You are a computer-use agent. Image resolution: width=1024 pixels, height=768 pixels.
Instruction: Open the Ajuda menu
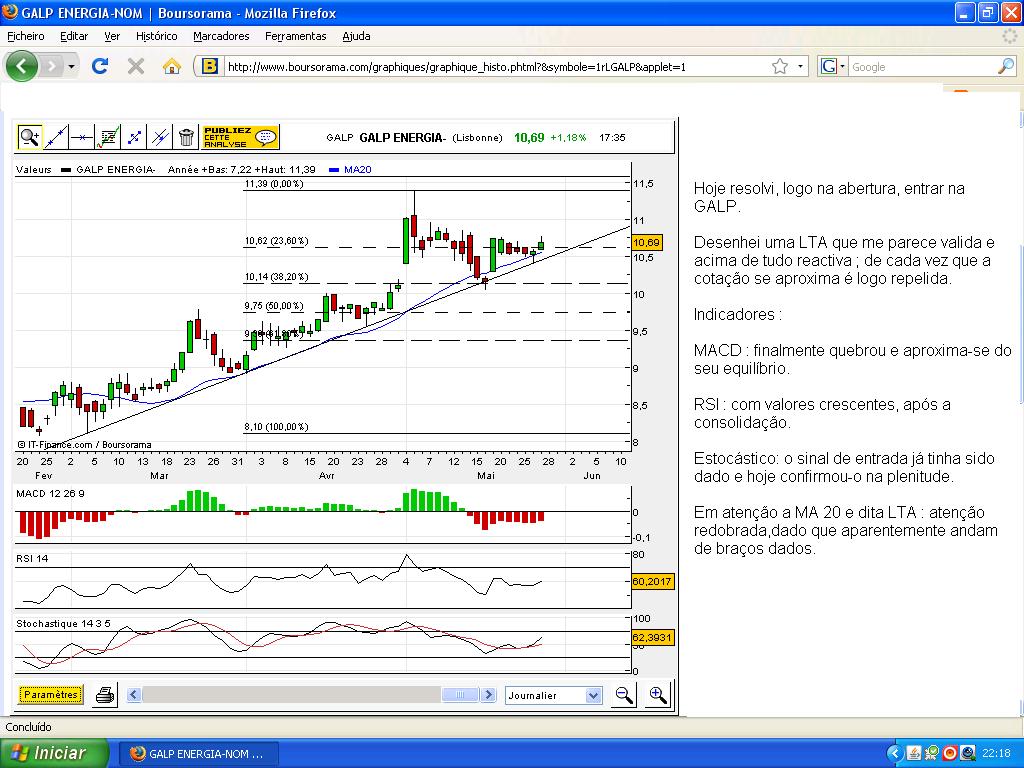coord(357,36)
